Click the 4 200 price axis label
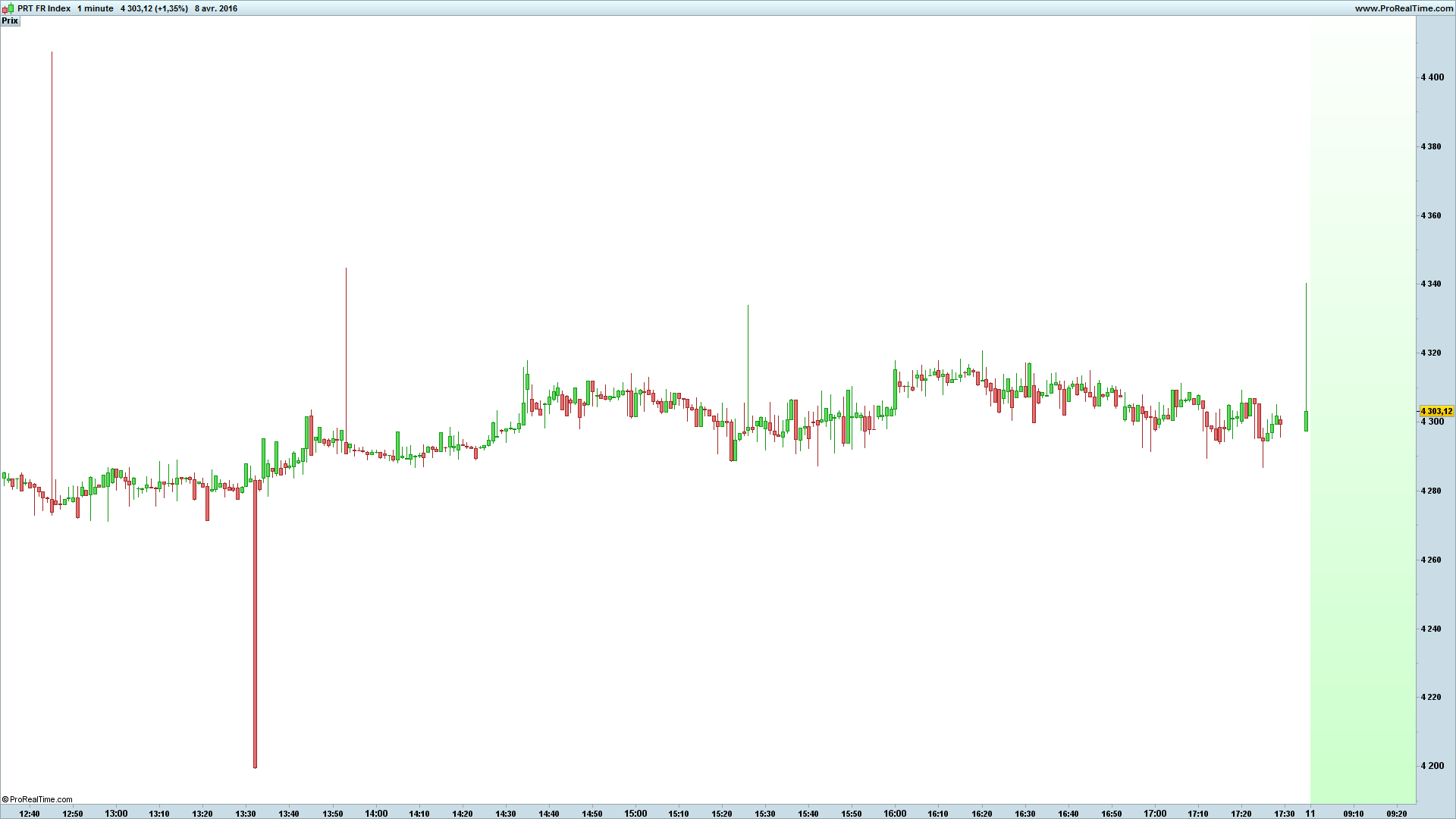The height and width of the screenshot is (819, 1456). (x=1432, y=766)
